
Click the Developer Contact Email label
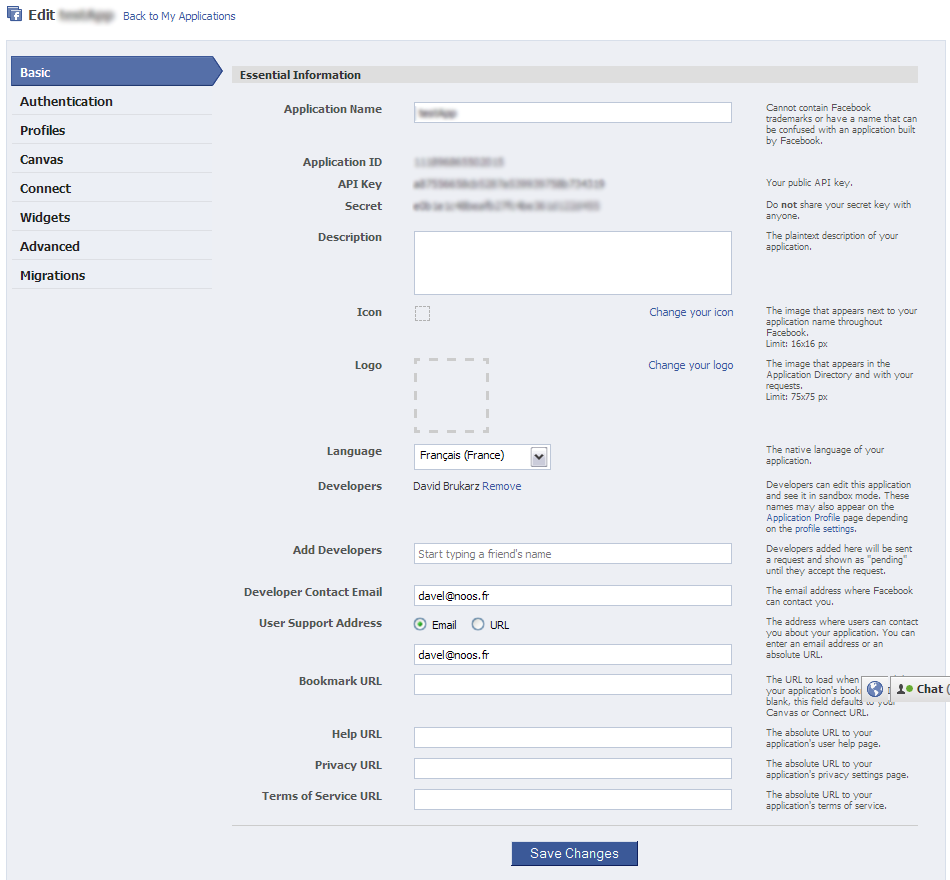click(313, 592)
